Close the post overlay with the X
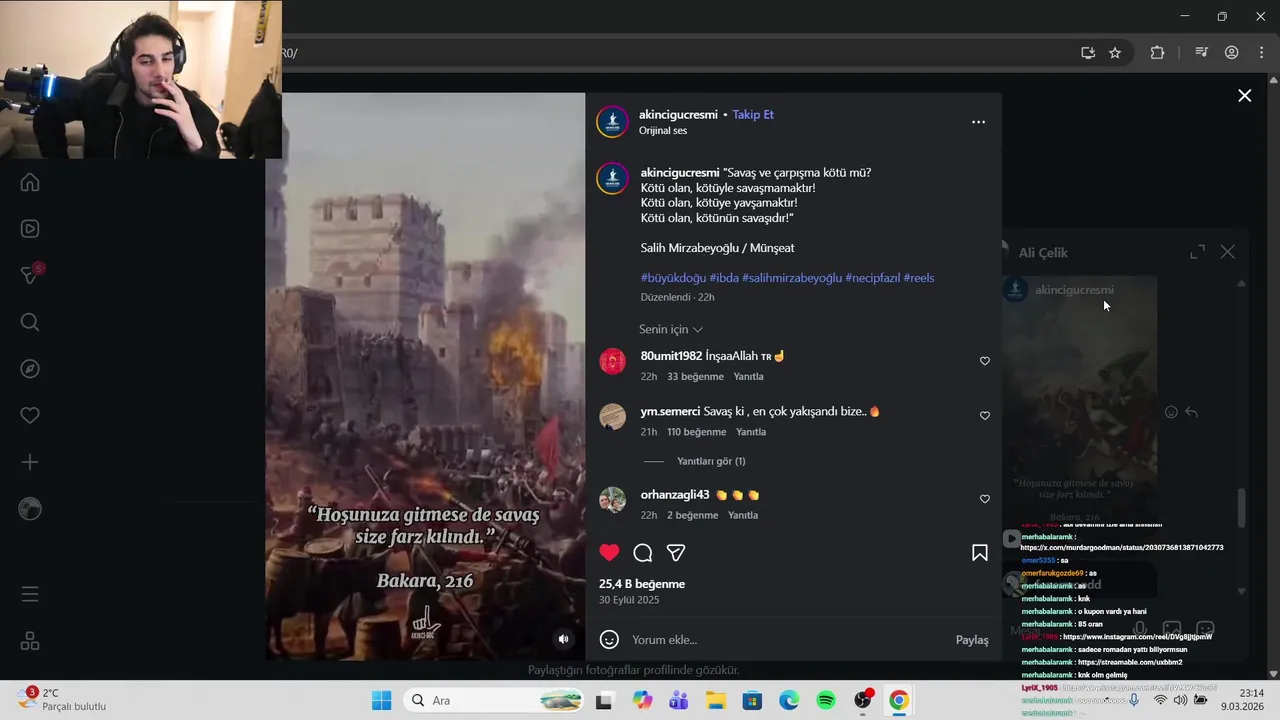The width and height of the screenshot is (1280, 720). click(1244, 96)
